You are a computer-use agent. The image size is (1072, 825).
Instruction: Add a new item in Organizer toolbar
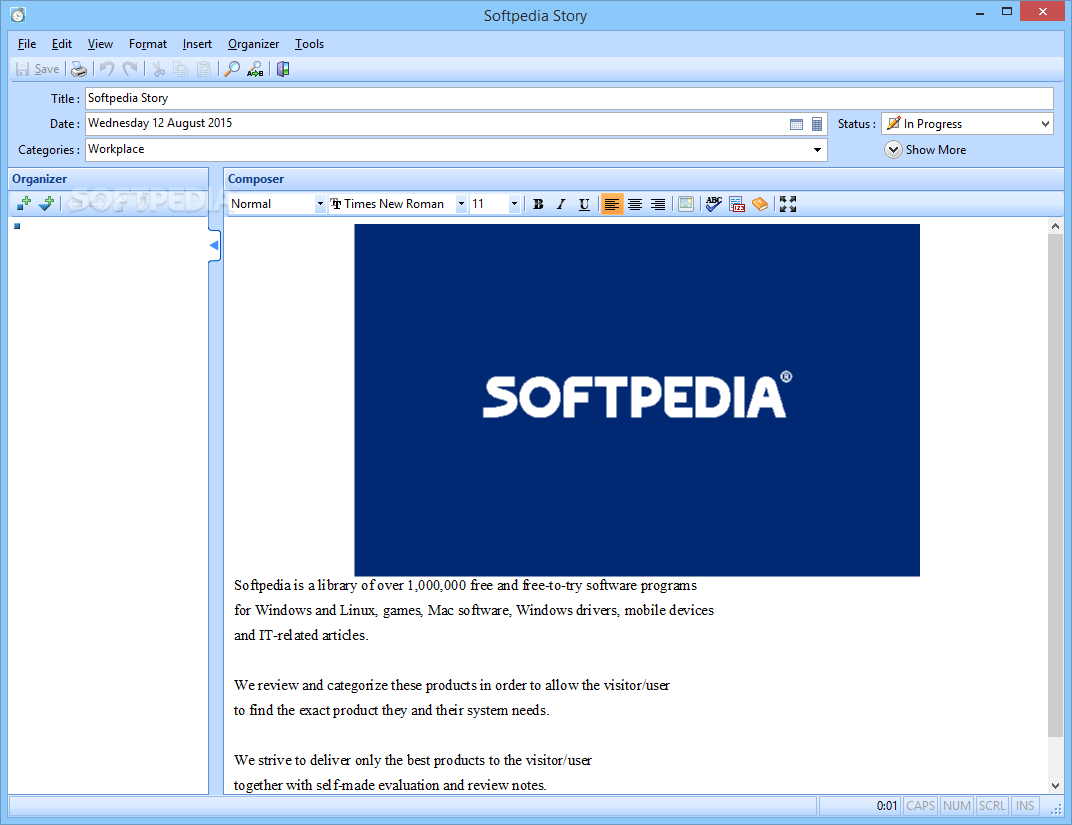(x=24, y=203)
